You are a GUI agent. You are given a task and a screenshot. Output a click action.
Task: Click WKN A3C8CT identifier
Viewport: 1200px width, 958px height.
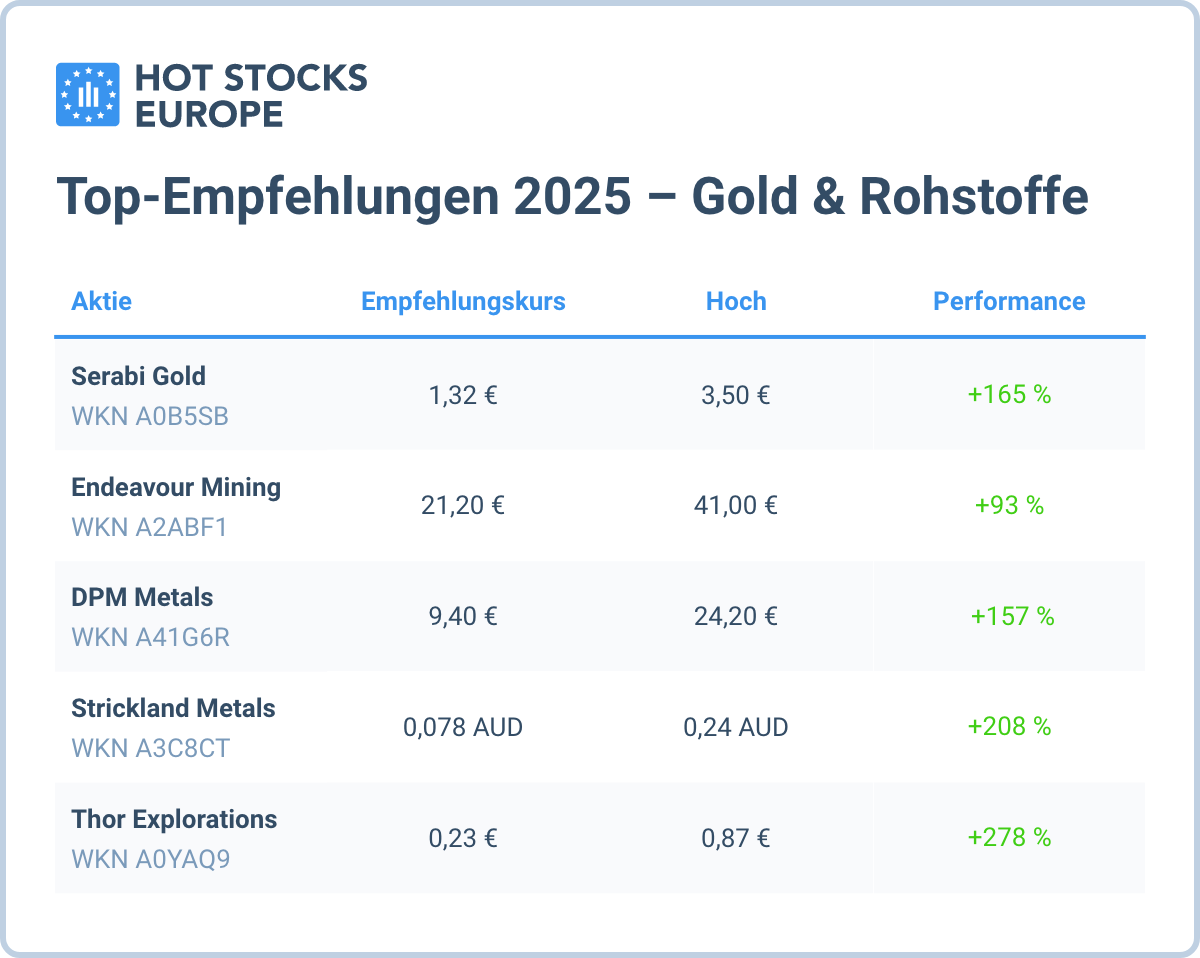pyautogui.click(x=150, y=747)
